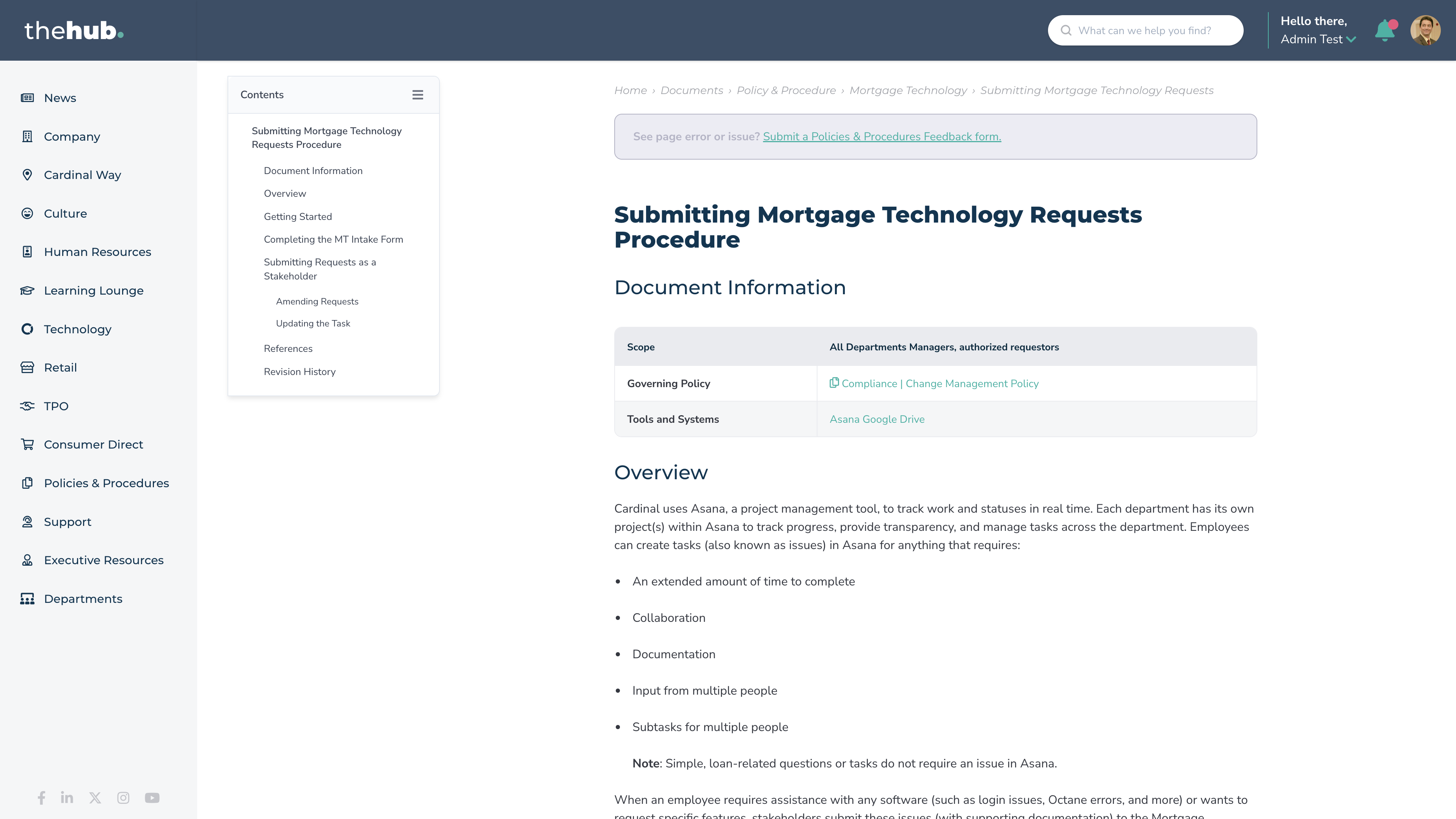
Task: Expand the Admin Test user dropdown chevron
Action: coord(1351,39)
